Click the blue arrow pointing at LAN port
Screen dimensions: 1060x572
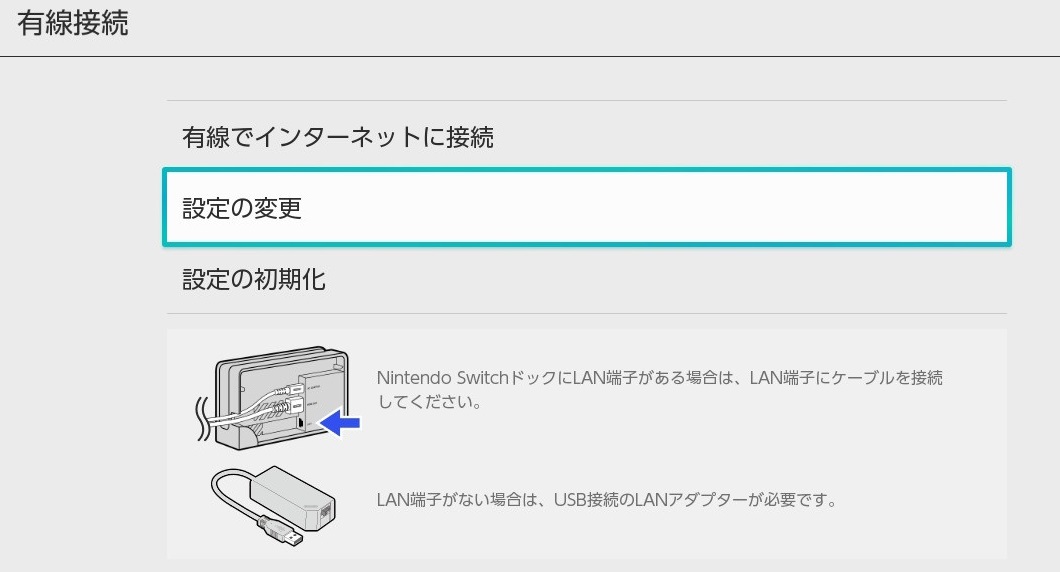point(340,424)
